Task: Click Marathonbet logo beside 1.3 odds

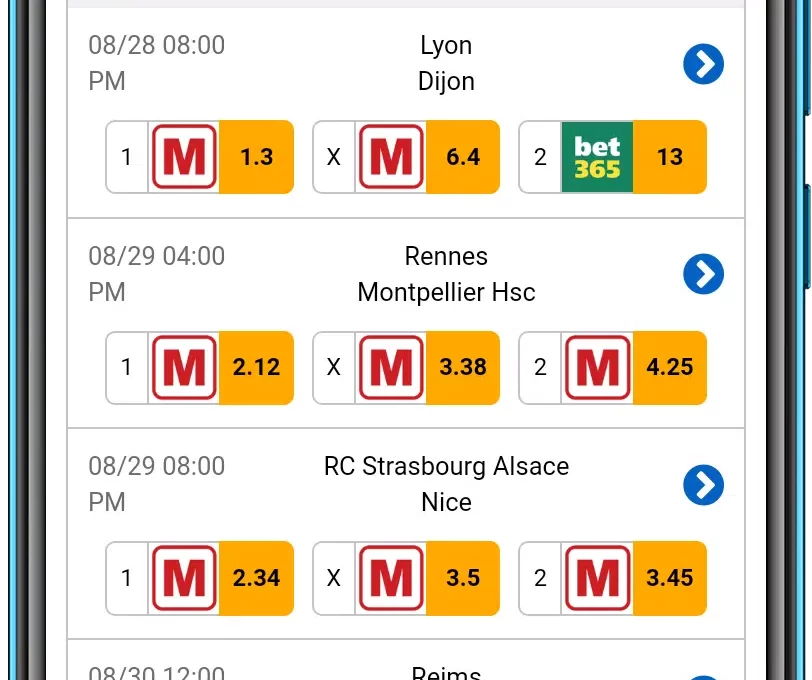Action: point(184,157)
